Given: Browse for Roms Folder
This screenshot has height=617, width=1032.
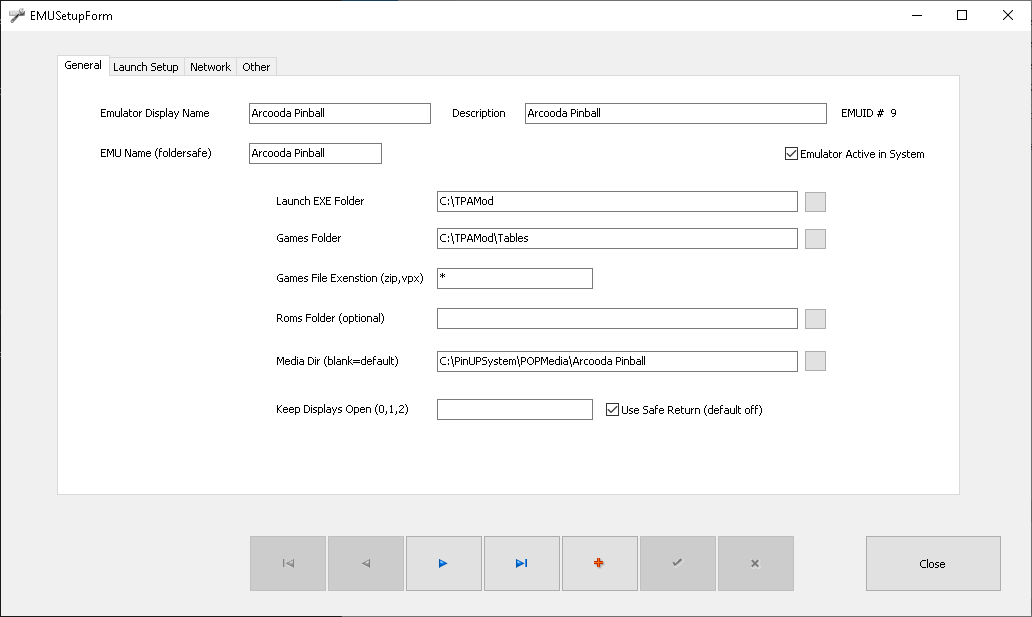Looking at the screenshot, I should click(x=815, y=319).
